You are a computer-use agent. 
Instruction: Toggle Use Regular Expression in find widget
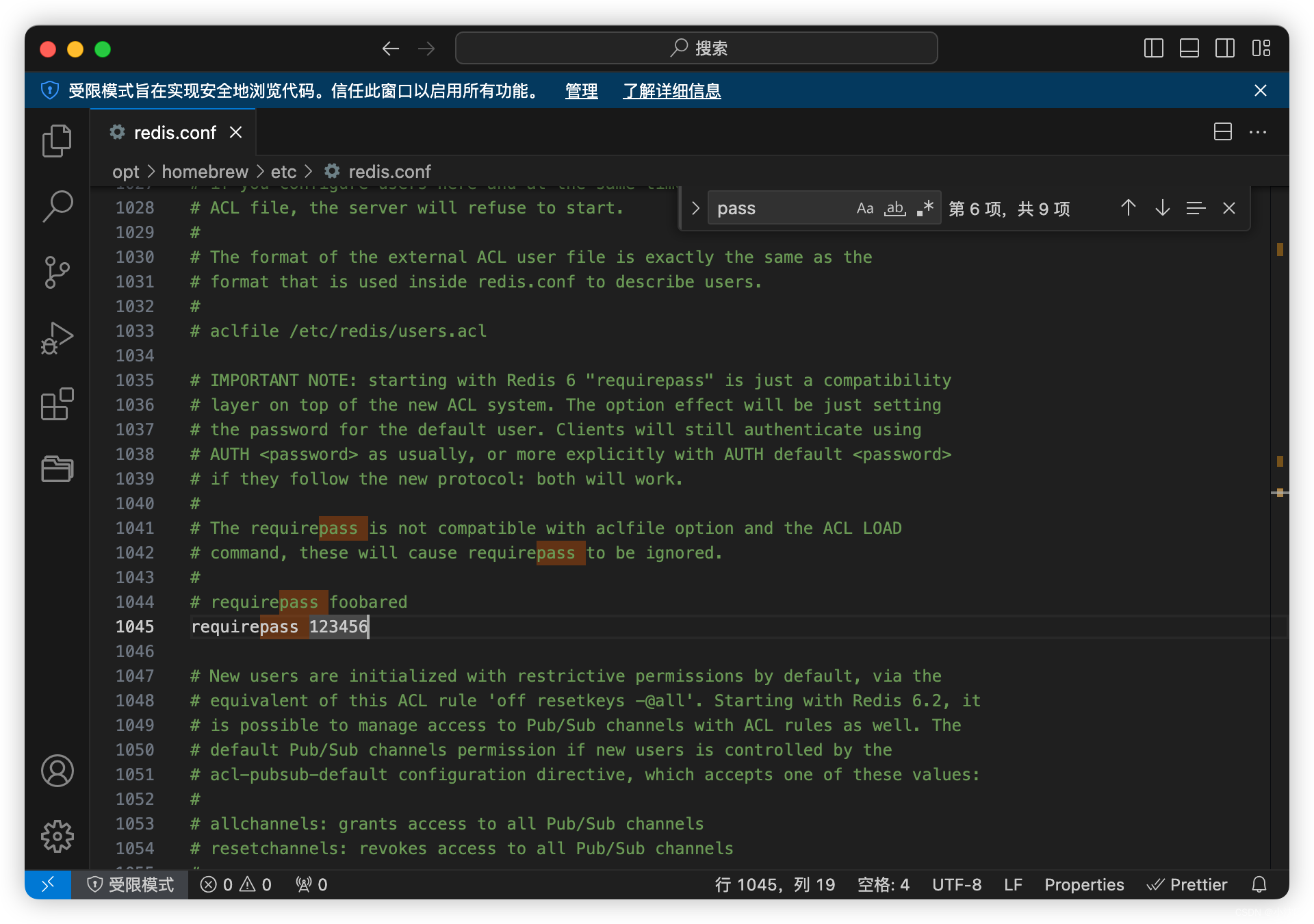point(925,208)
